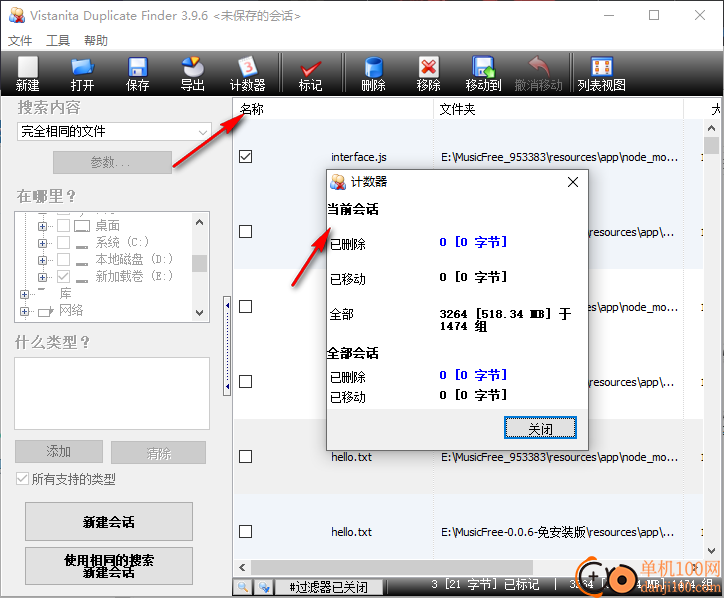Tick the checkbox below interface.js row
Screen dimensions: 724x598
click(x=246, y=231)
